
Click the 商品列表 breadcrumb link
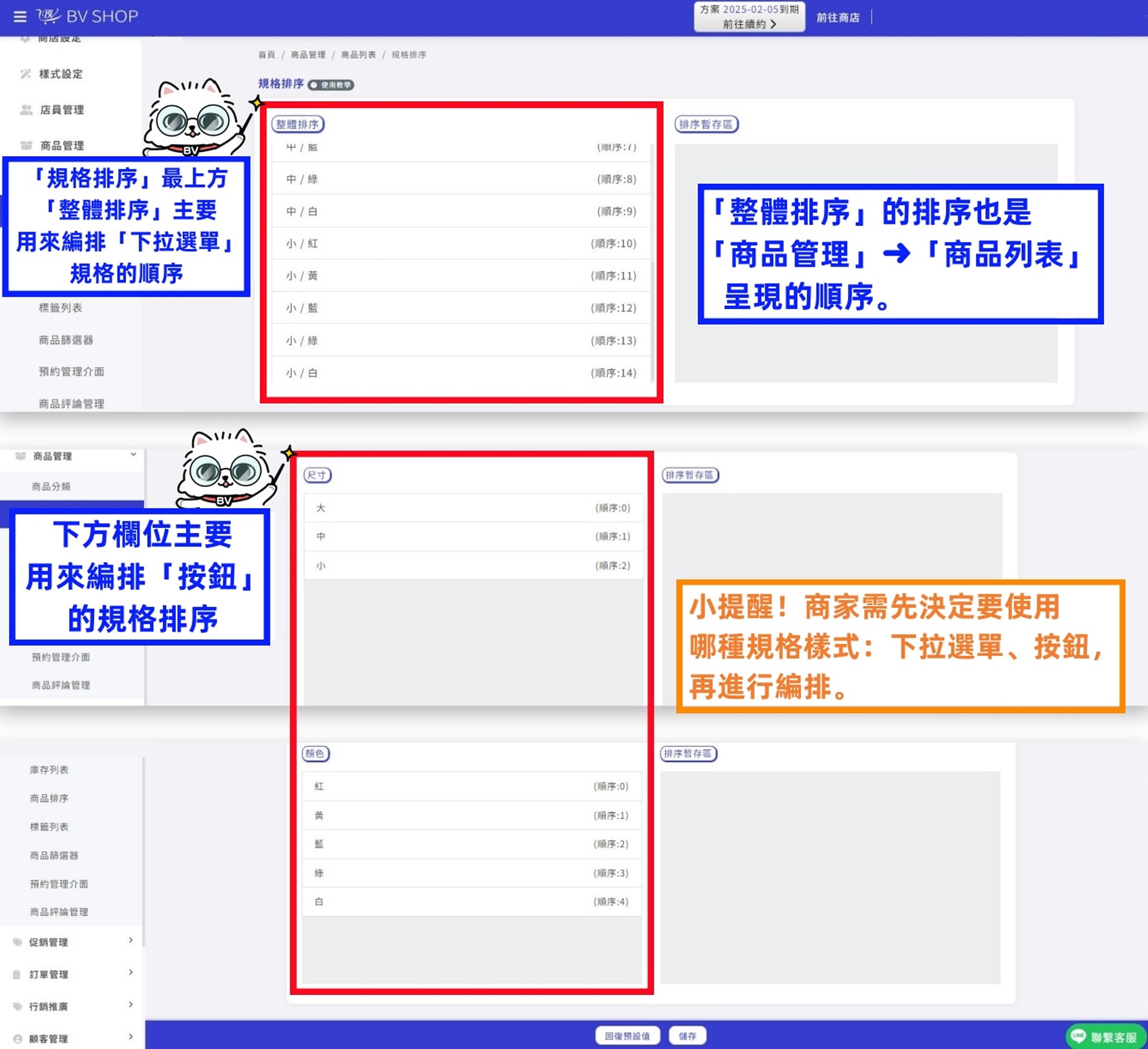click(x=358, y=54)
